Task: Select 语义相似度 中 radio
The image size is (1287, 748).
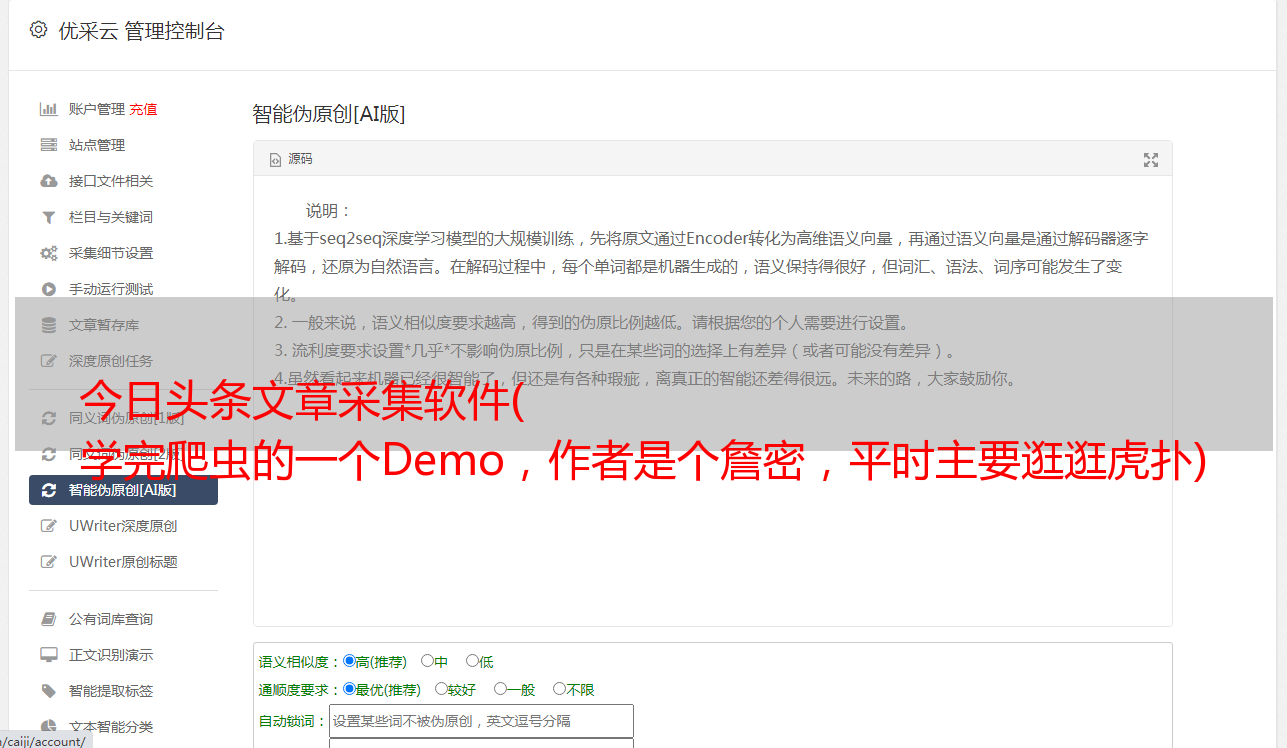Action: point(427,661)
